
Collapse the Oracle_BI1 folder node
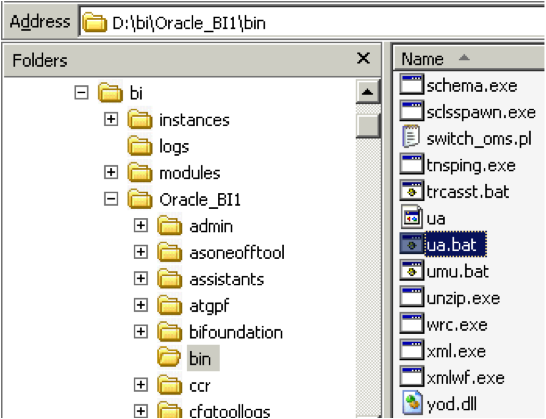[x=111, y=199]
